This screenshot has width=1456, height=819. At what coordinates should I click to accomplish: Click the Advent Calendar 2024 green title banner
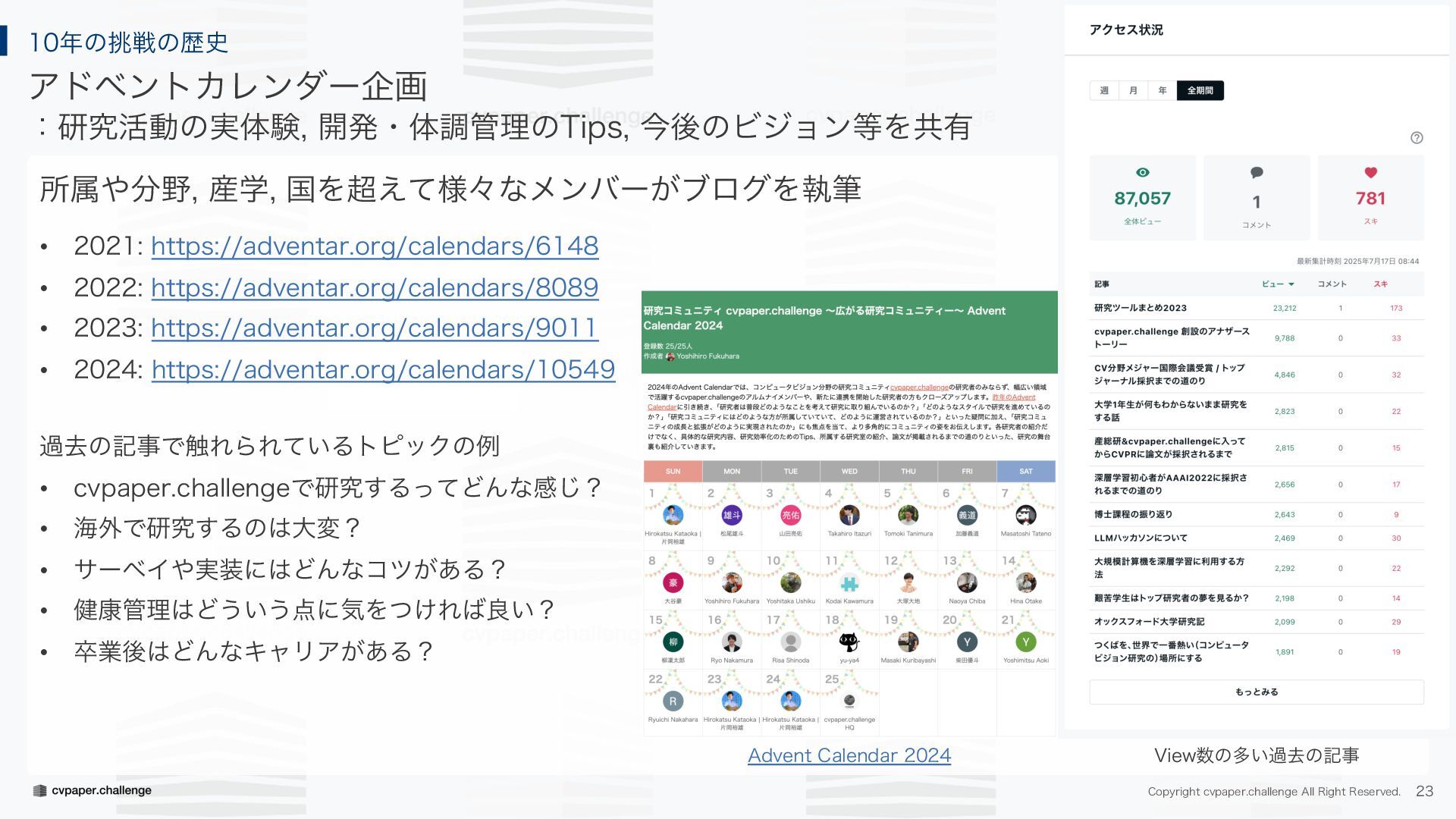coord(849,332)
